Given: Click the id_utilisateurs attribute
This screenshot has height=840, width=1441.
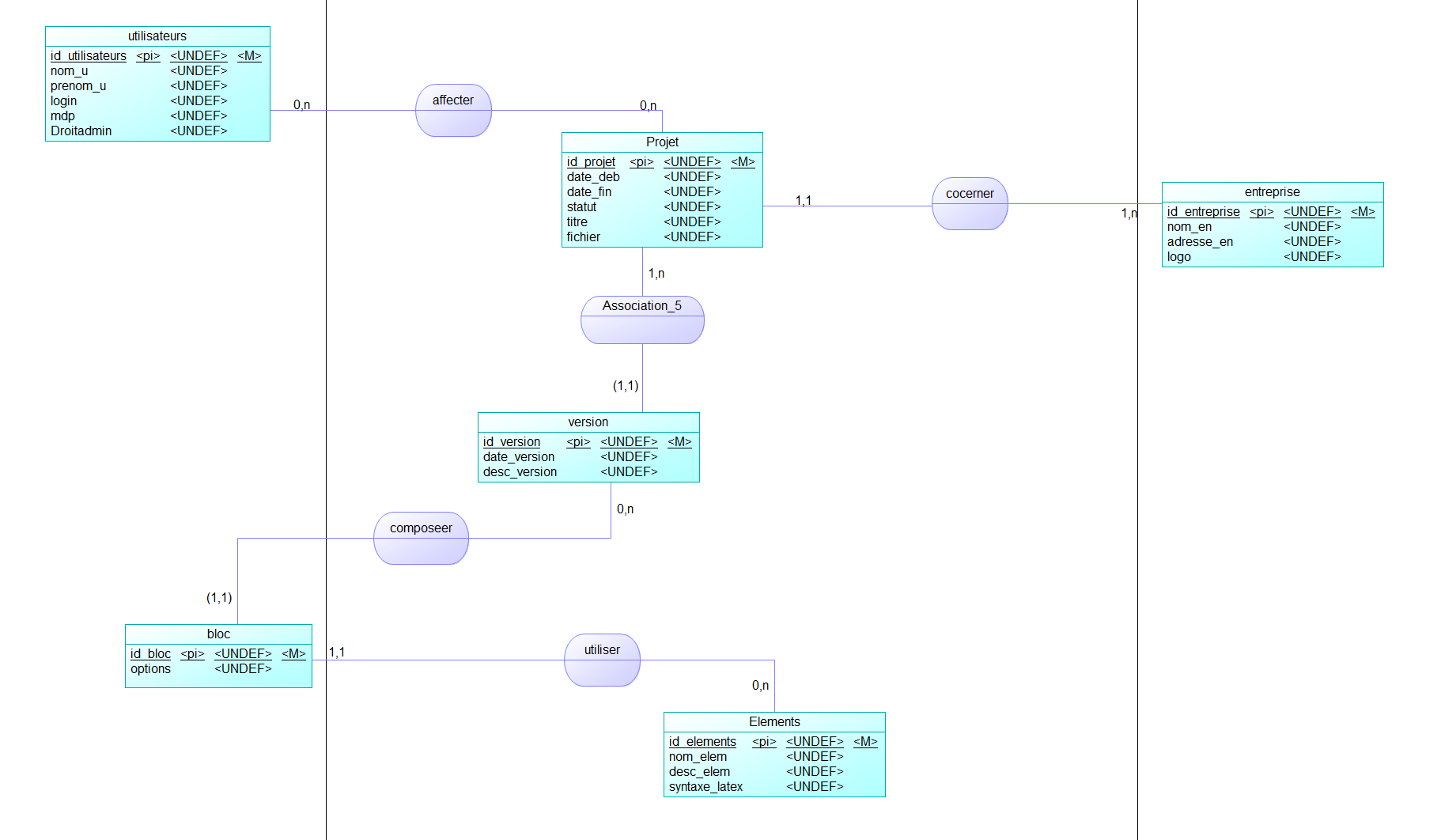Looking at the screenshot, I should (89, 56).
